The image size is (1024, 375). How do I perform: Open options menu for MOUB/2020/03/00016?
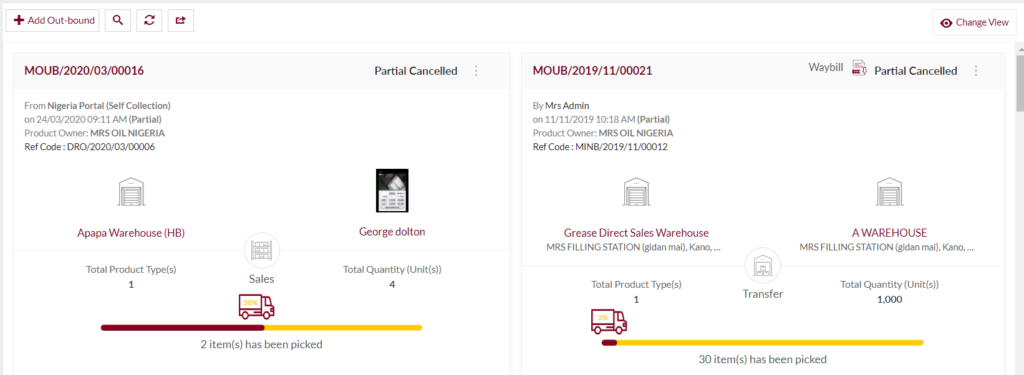coord(476,71)
